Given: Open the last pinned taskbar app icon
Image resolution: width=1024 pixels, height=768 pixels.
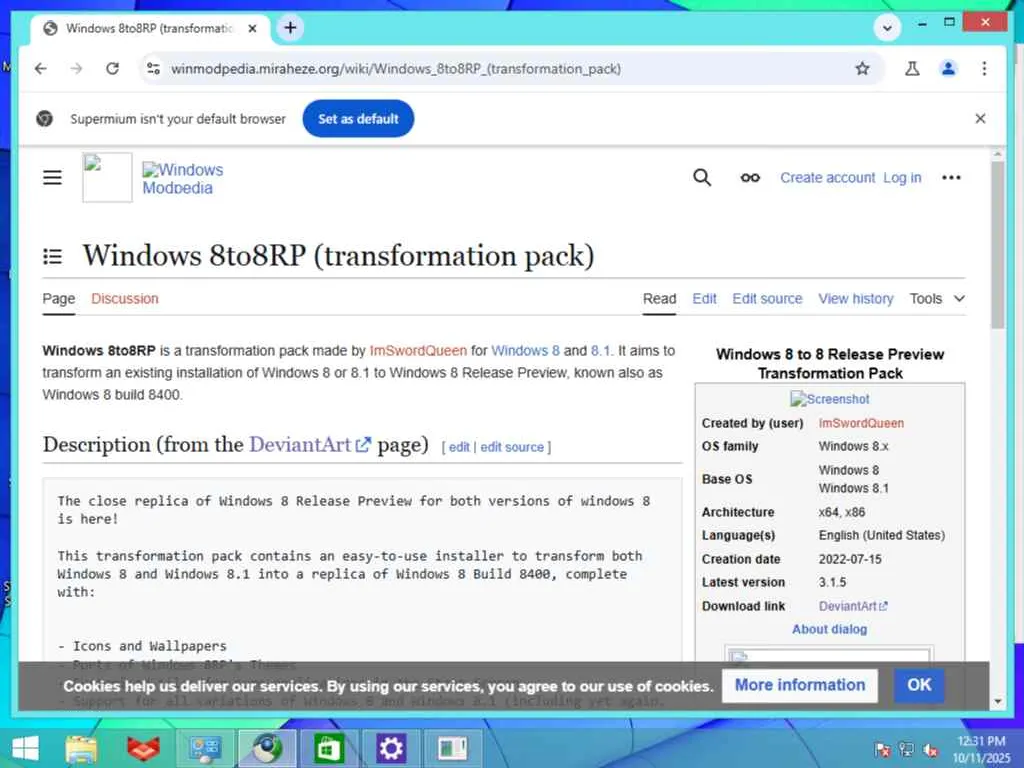Looking at the screenshot, I should (453, 748).
